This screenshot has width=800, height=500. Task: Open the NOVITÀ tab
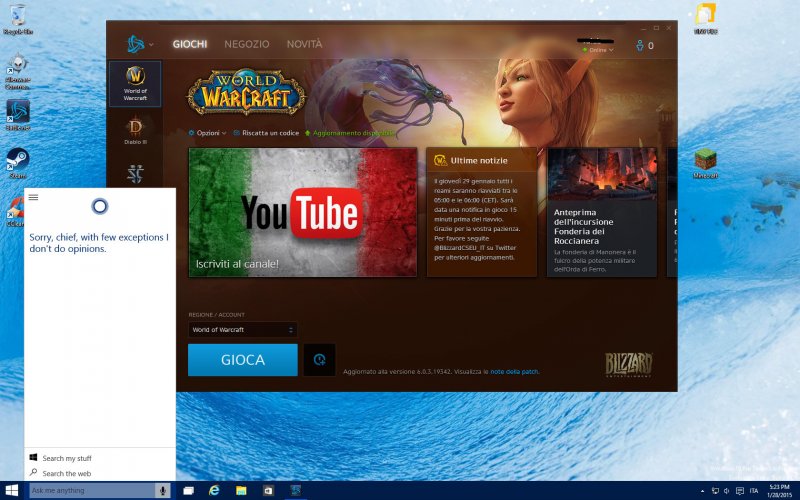point(305,44)
